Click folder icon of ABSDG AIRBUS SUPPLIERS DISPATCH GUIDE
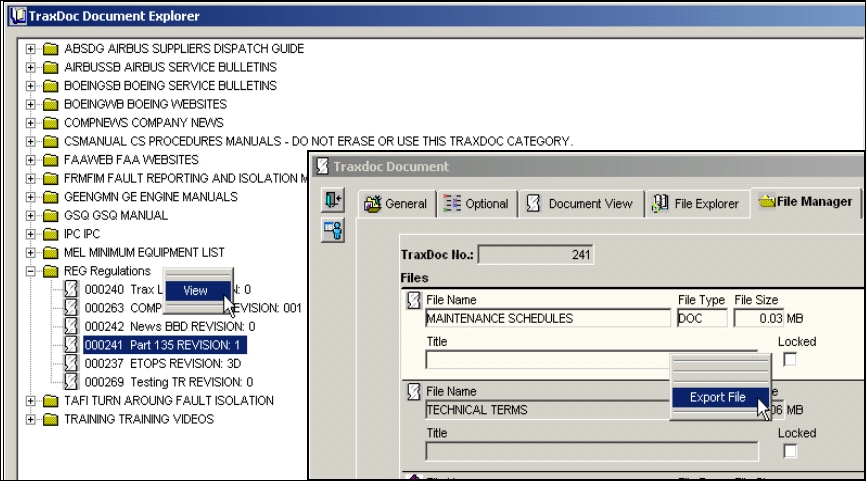The image size is (866, 481). click(50, 49)
